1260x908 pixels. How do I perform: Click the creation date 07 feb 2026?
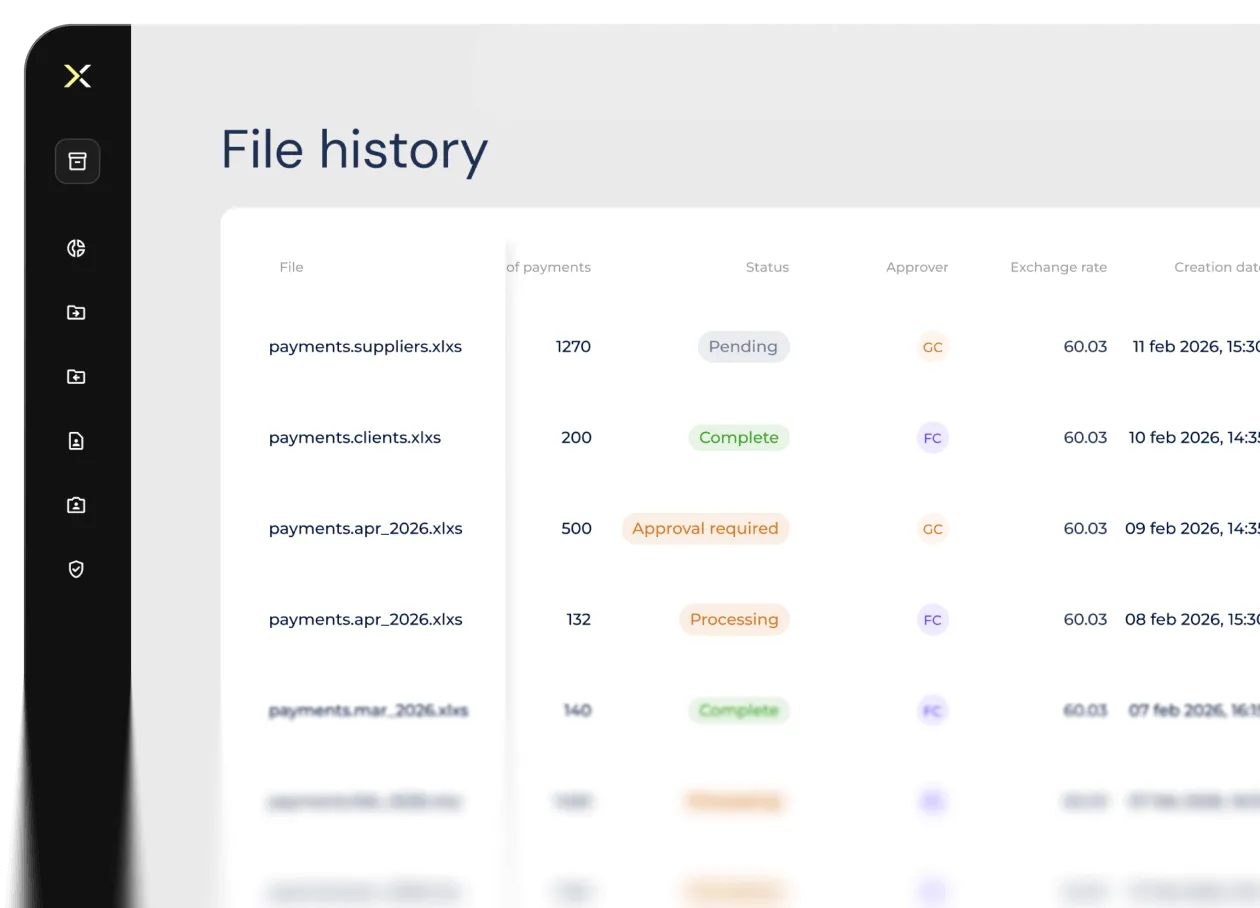1194,711
